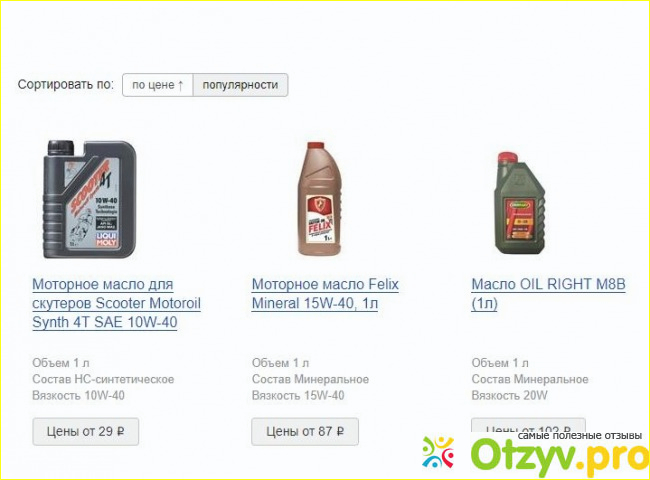This screenshot has height=480, width=650.
Task: Sort products by price ascending
Action: pos(158,85)
